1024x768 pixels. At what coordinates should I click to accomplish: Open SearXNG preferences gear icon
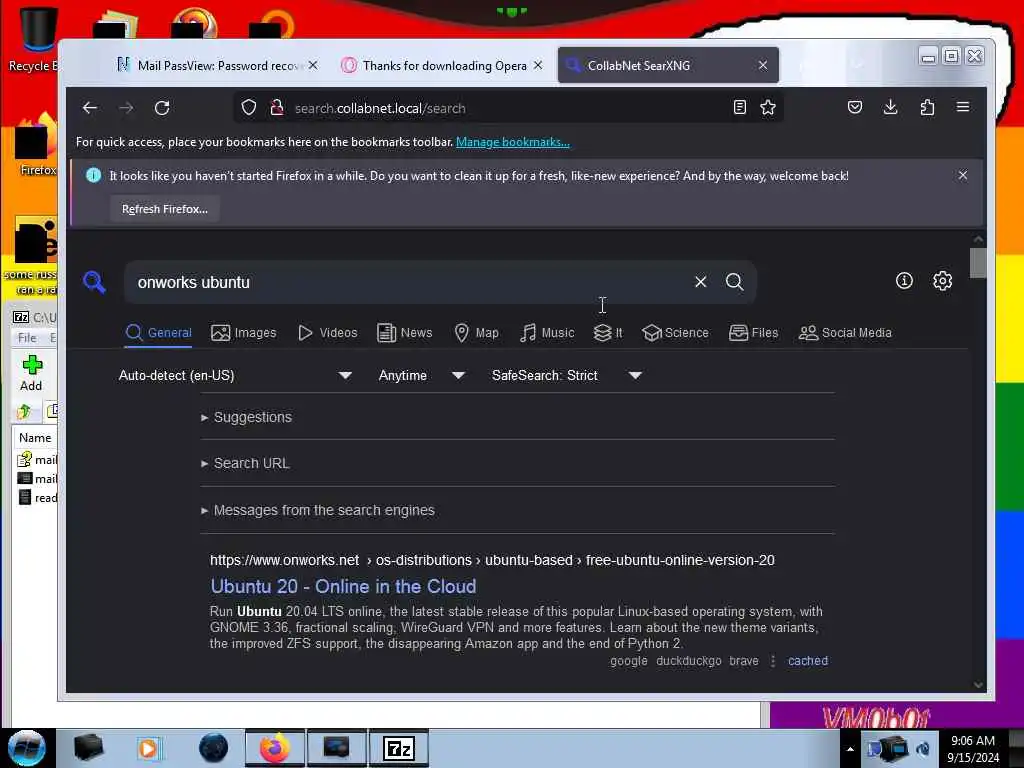click(942, 281)
